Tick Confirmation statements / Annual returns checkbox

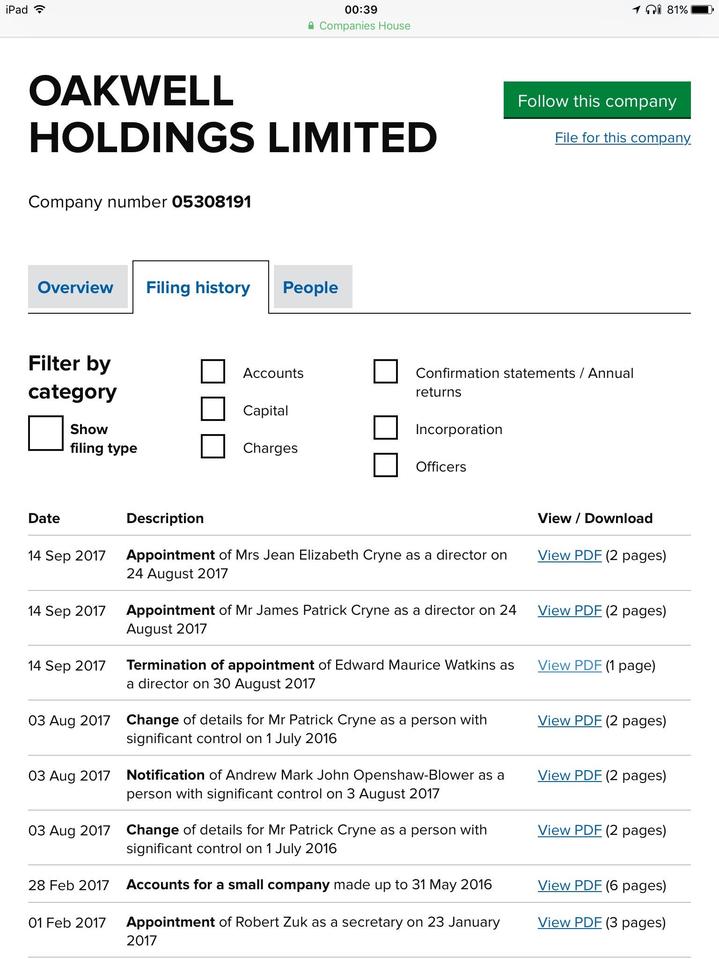coord(386,372)
